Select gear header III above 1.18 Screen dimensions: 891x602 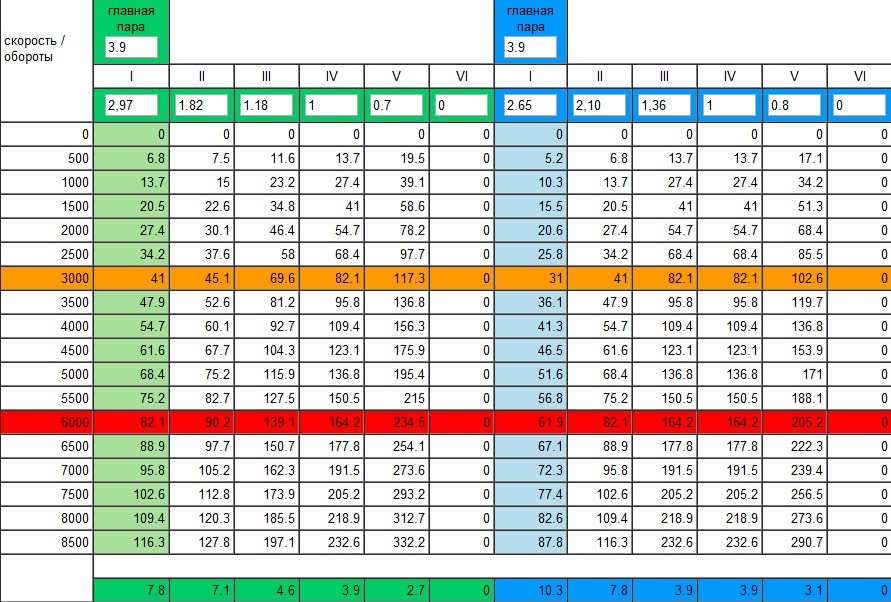coord(267,76)
